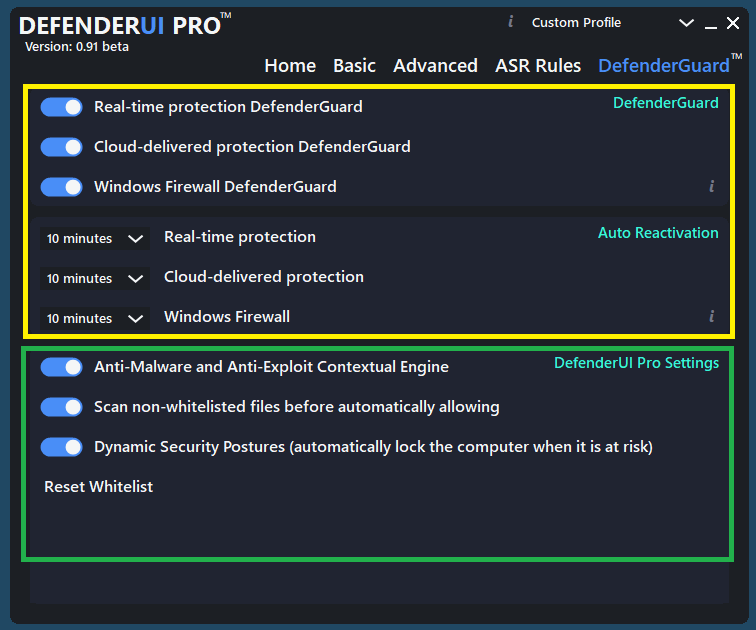Change the Windows Firewall reactivation time dropdown
Screen dimensions: 756x630
point(96,319)
